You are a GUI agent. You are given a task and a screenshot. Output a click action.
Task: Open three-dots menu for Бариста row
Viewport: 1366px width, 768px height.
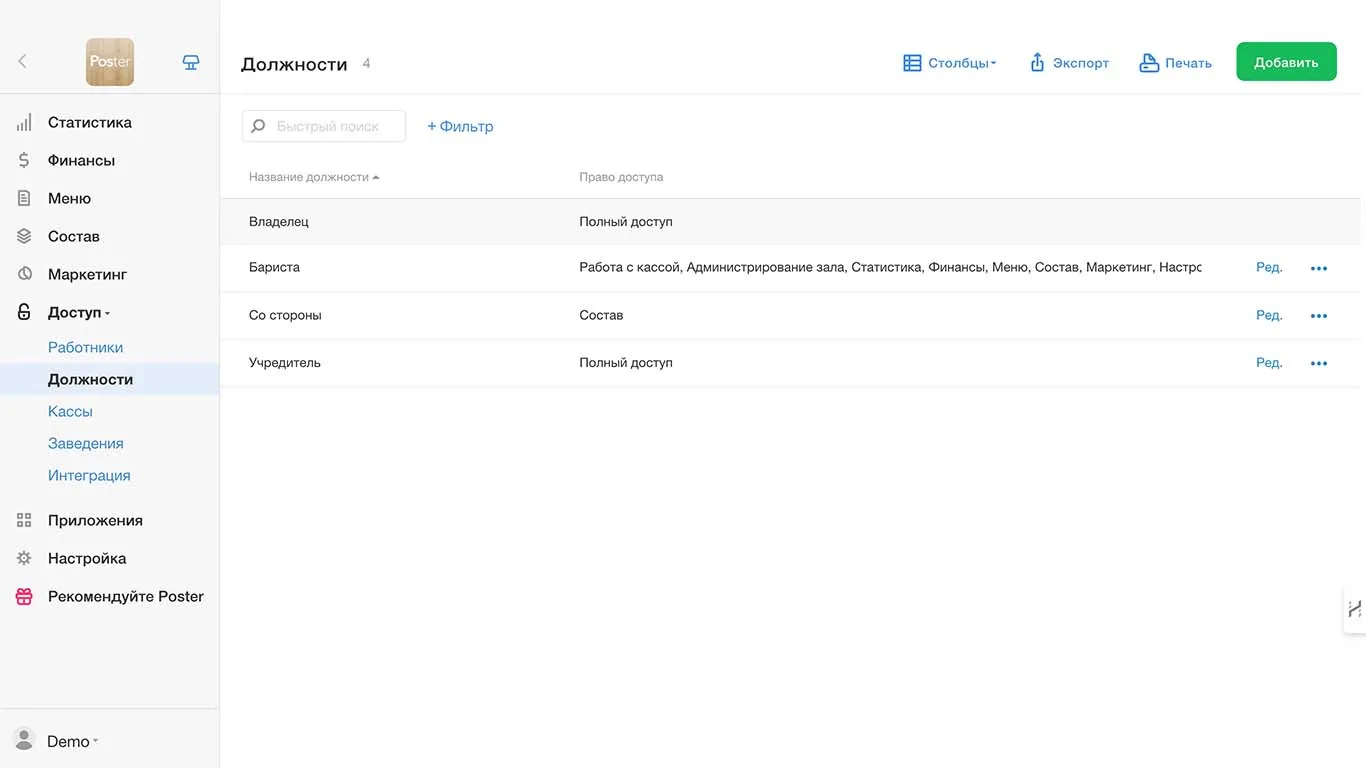coord(1319,268)
